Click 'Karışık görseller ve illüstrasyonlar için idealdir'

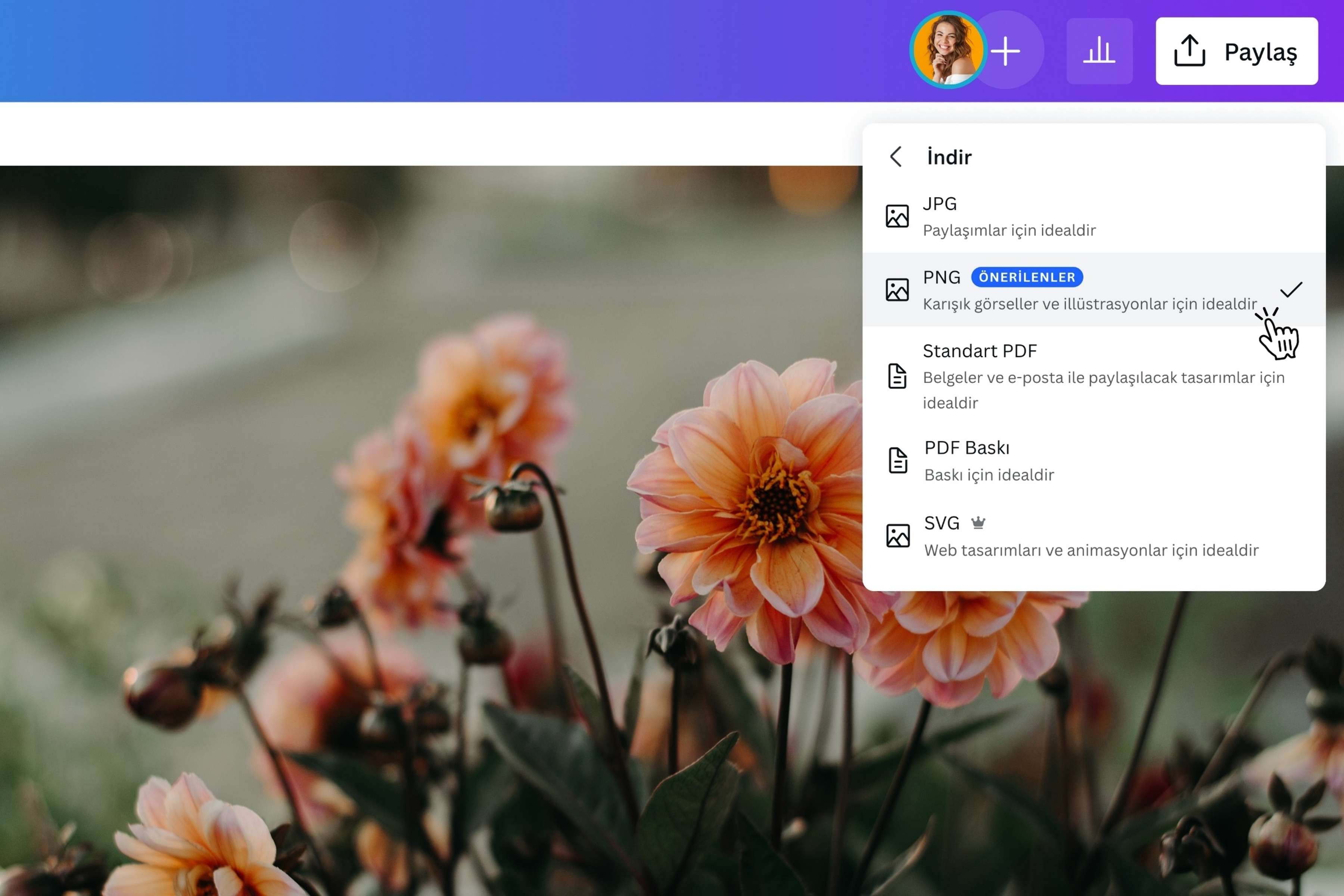(1090, 304)
